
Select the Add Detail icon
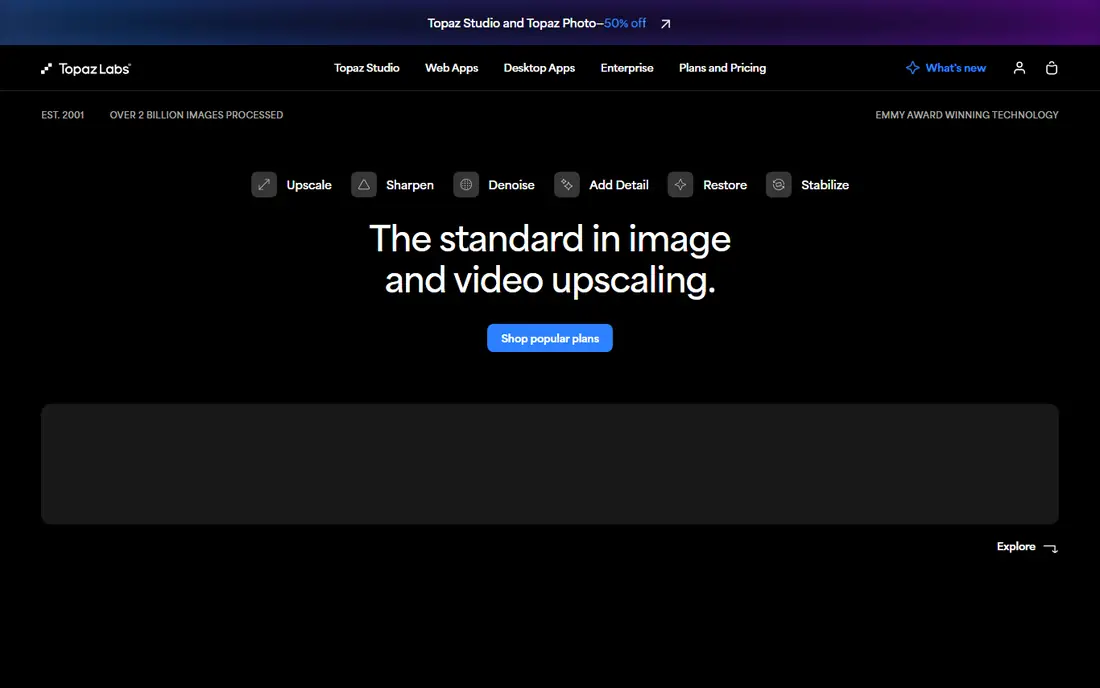tap(567, 185)
